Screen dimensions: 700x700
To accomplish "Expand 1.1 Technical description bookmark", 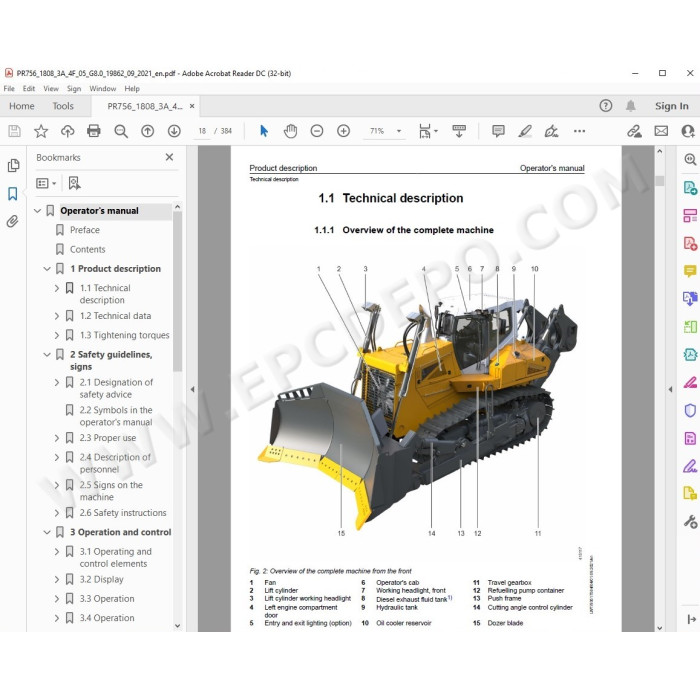I will point(57,288).
